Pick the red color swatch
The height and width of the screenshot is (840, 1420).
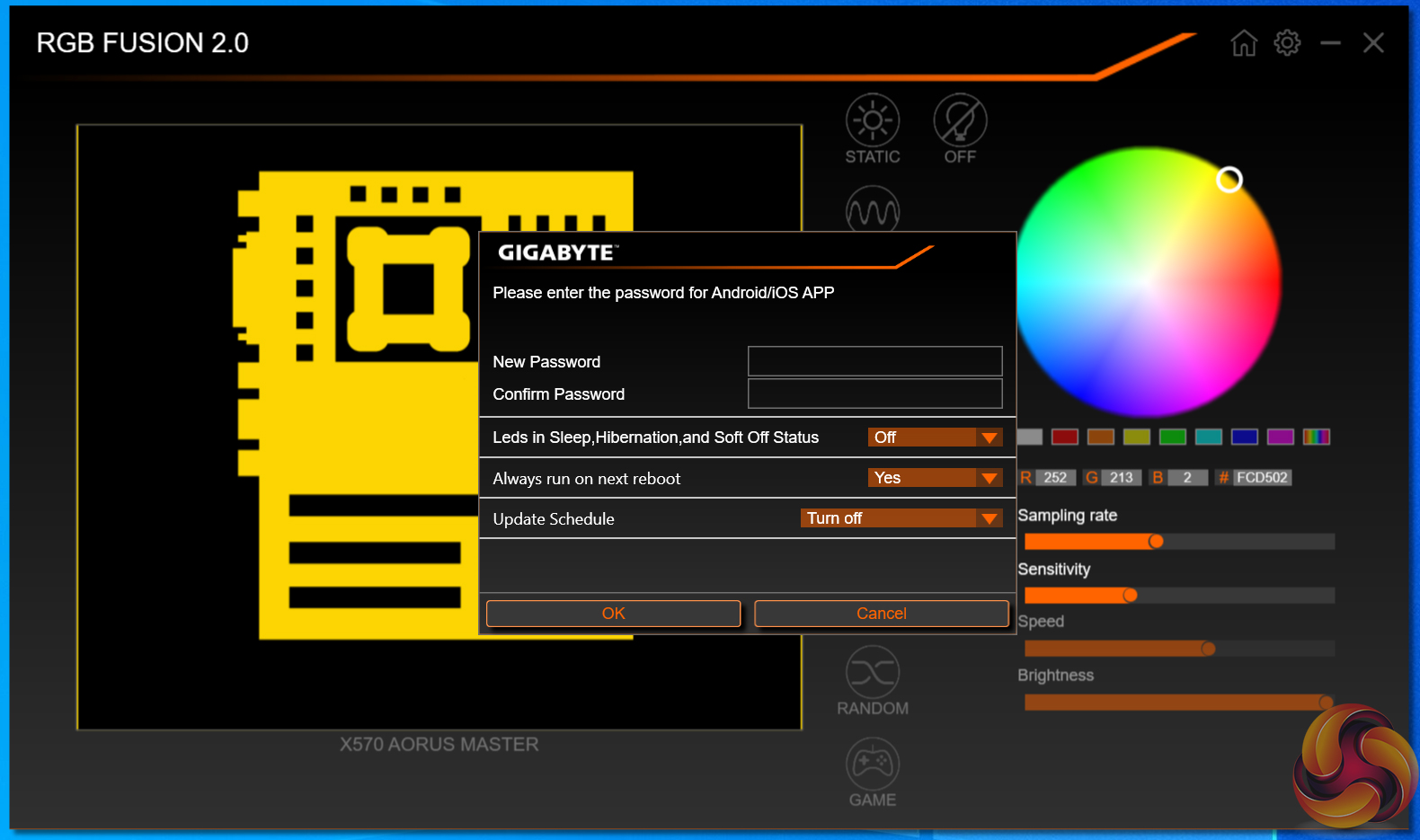coord(1064,437)
